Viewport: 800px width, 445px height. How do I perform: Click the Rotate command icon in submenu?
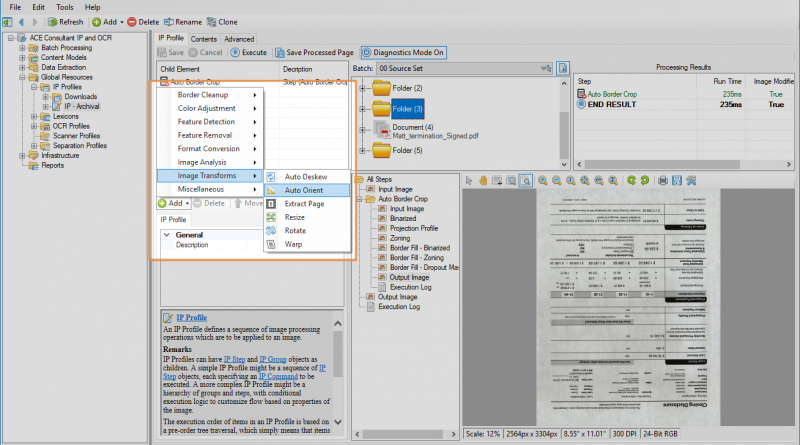271,230
